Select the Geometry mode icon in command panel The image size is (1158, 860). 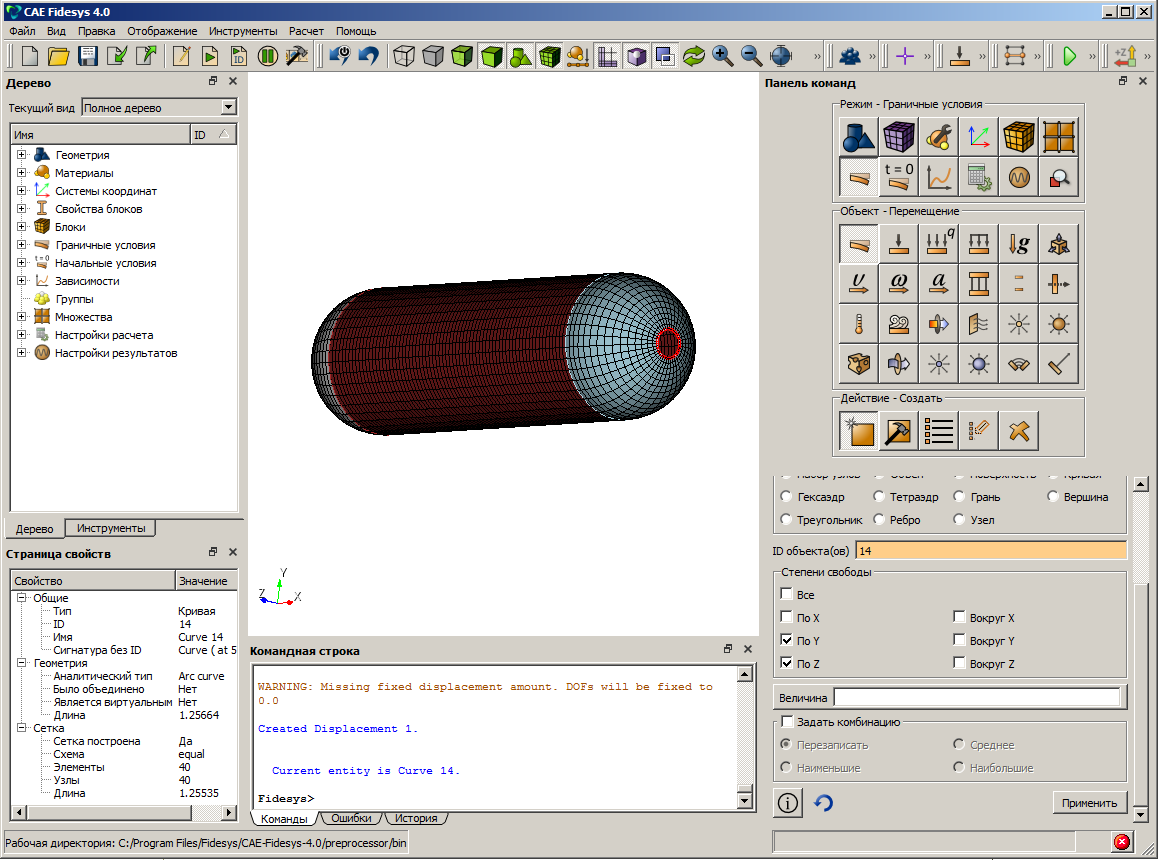pos(859,137)
